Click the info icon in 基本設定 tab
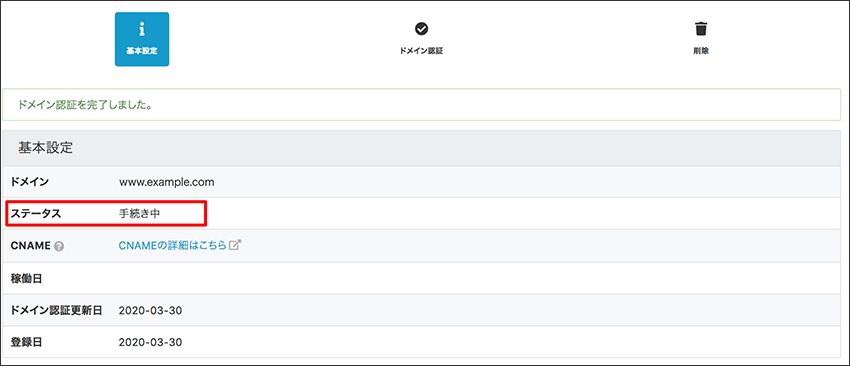850x366 pixels. (x=141, y=29)
